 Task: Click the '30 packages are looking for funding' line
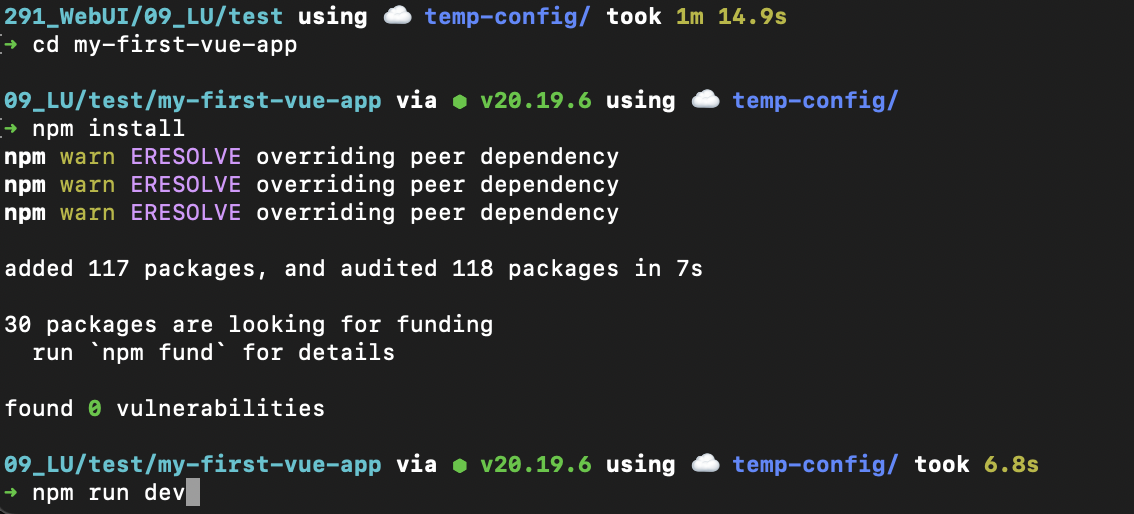tap(248, 324)
